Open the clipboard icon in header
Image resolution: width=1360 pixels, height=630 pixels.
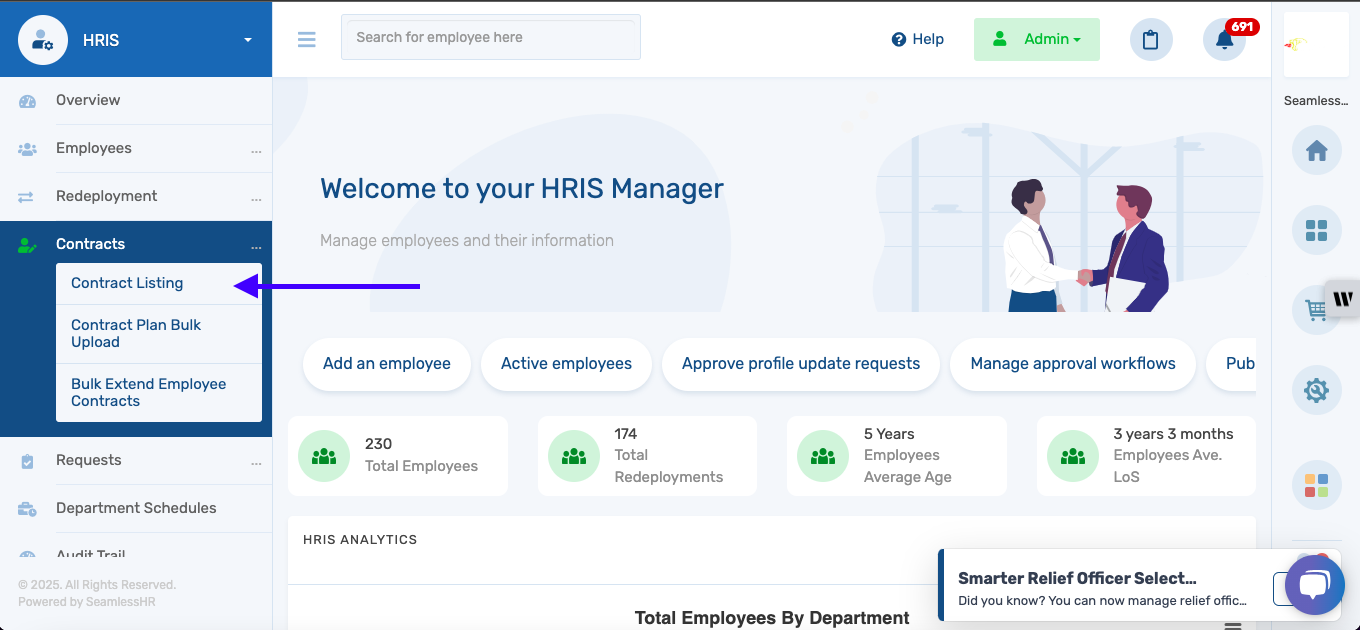point(1151,40)
